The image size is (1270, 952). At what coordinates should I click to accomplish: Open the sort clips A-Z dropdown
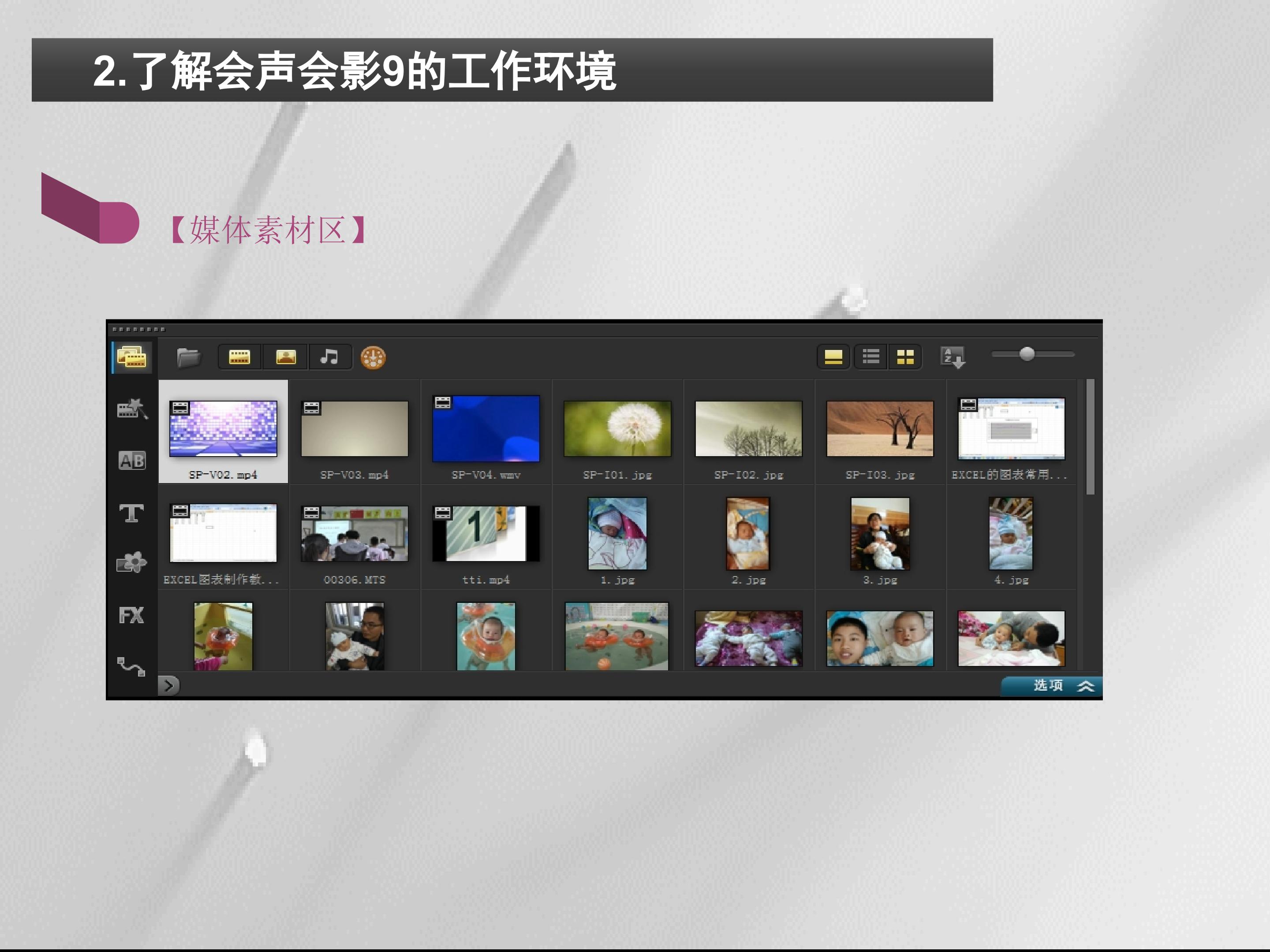(952, 357)
